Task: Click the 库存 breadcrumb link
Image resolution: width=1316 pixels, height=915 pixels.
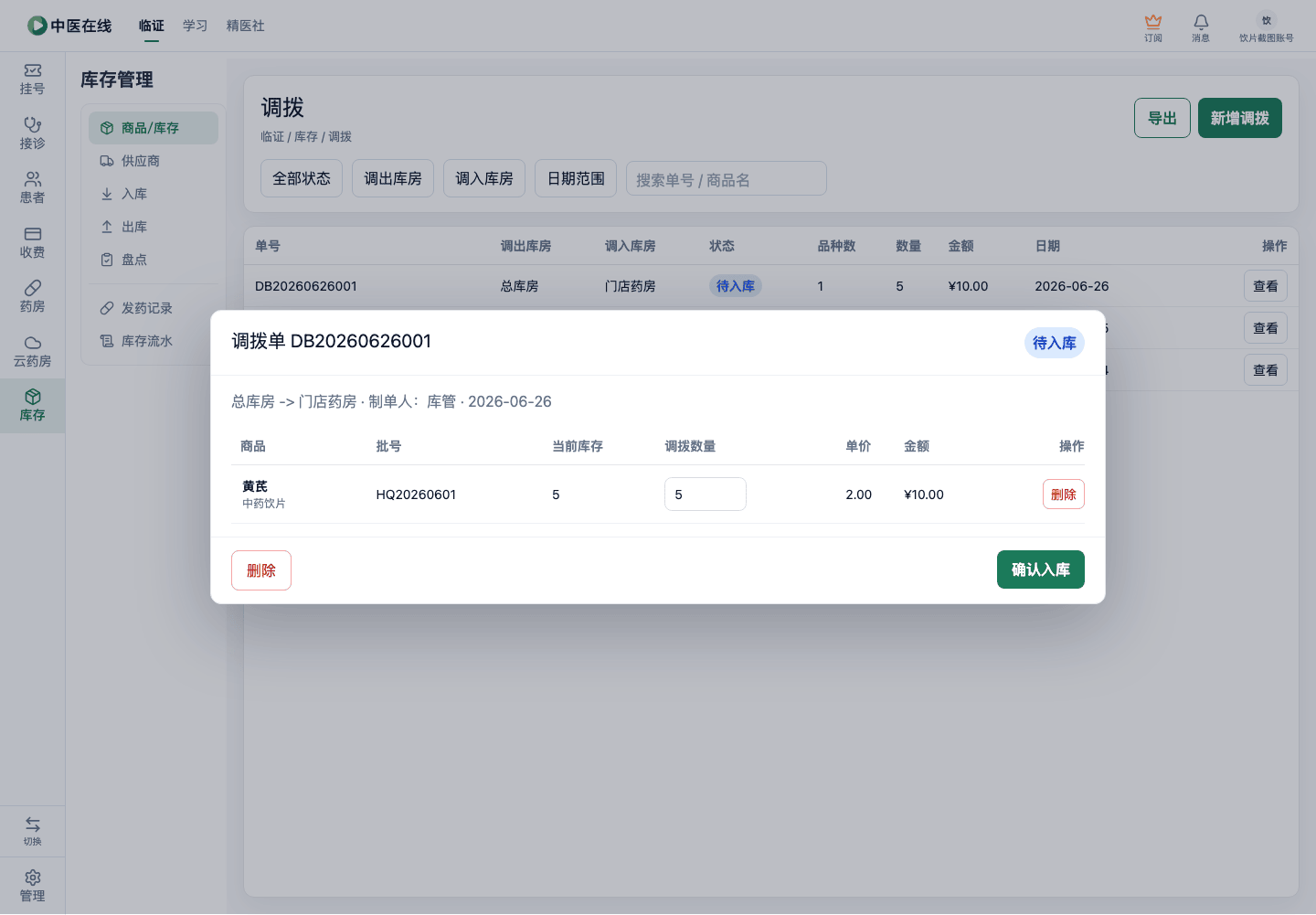Action: [x=306, y=136]
